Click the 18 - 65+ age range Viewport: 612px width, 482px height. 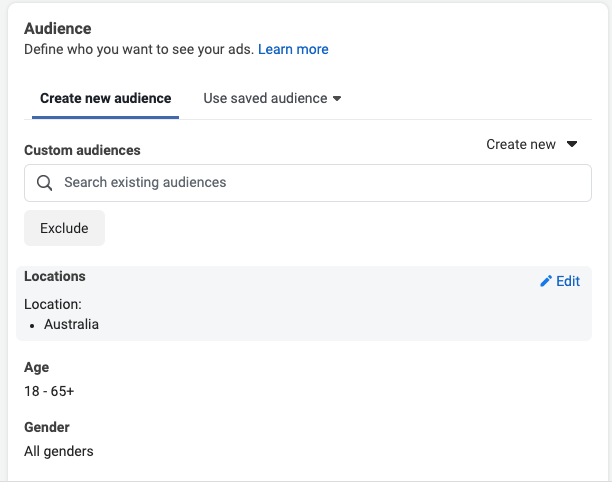point(49,391)
